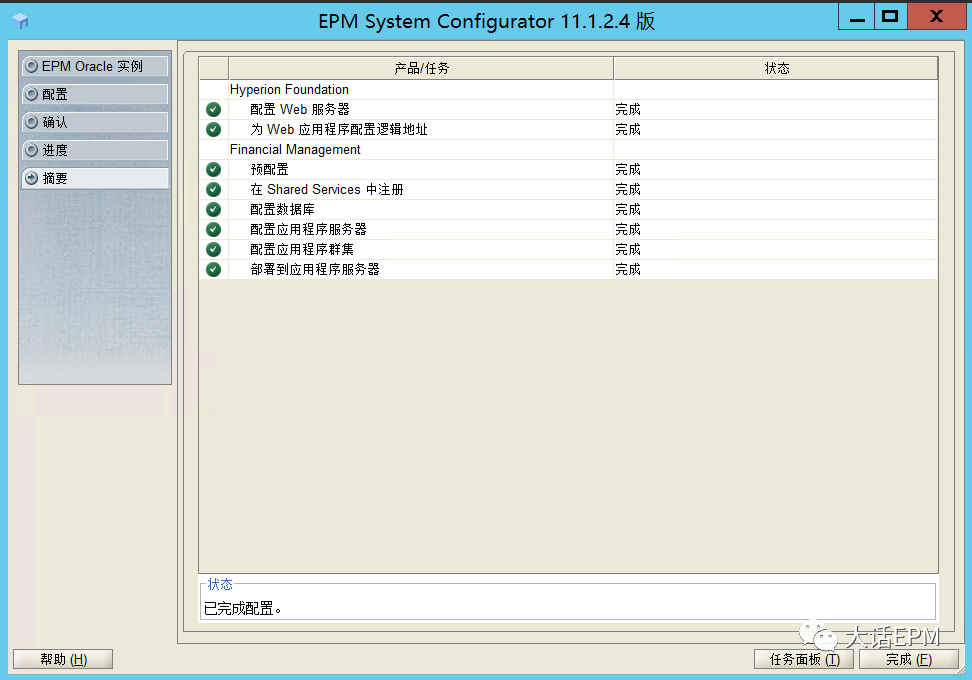Click step bullet icon of EPM Oracle 实例
The height and width of the screenshot is (680, 972).
pos(31,66)
